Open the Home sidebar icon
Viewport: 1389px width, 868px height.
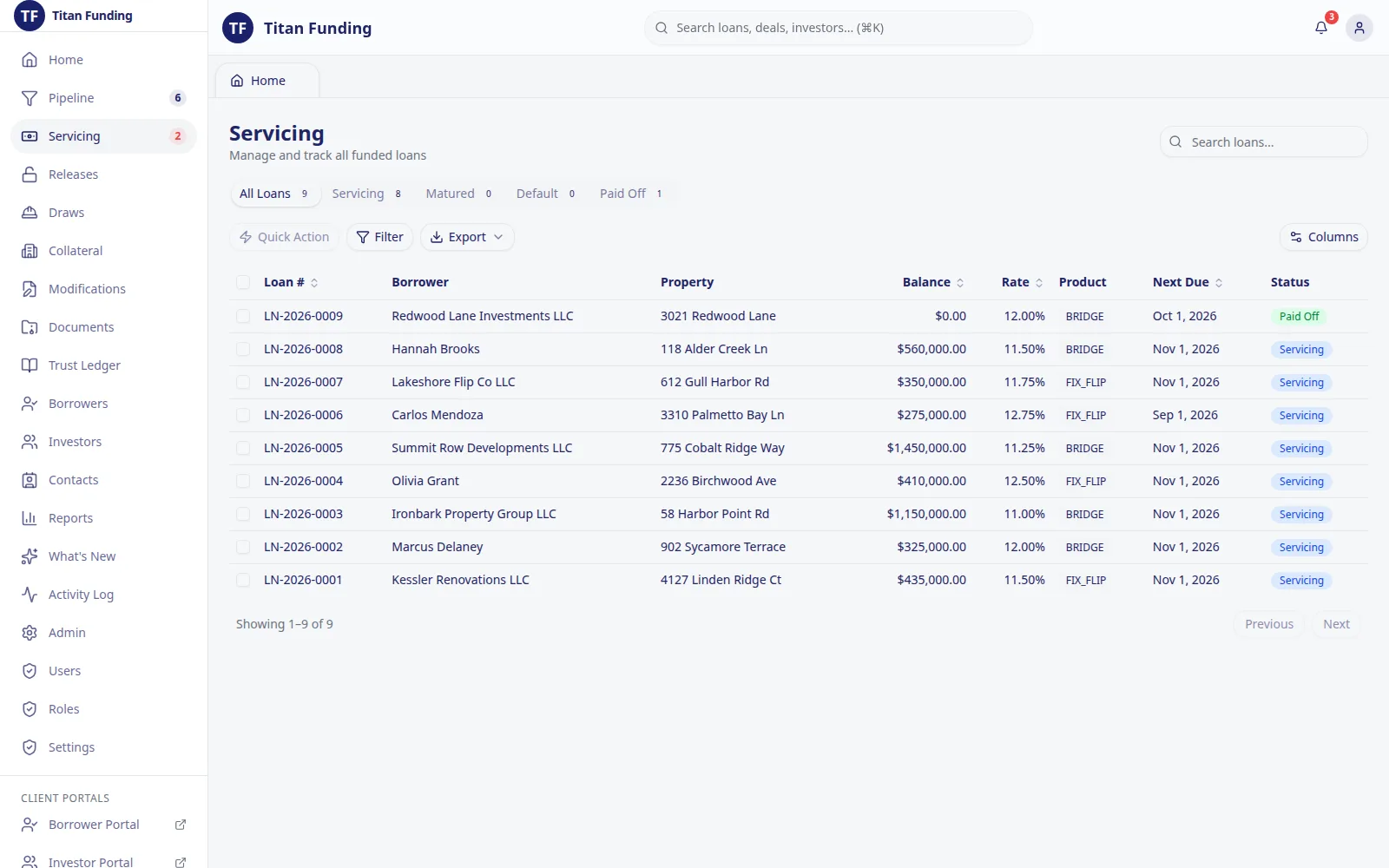30,60
